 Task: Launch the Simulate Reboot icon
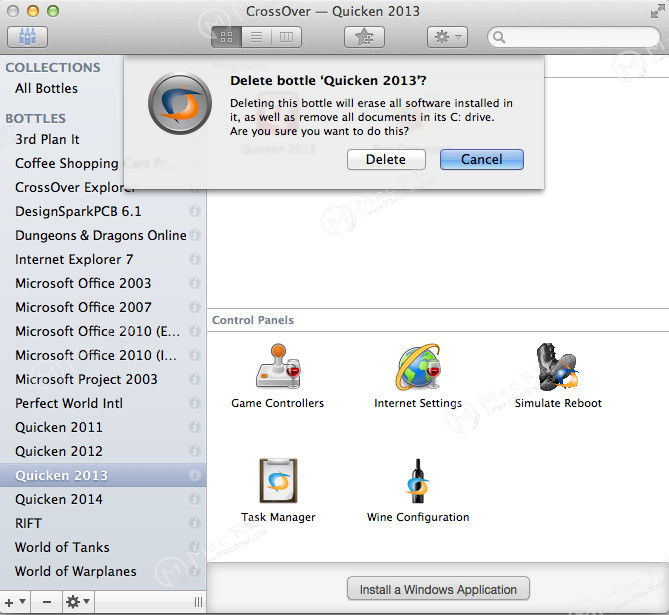(558, 376)
